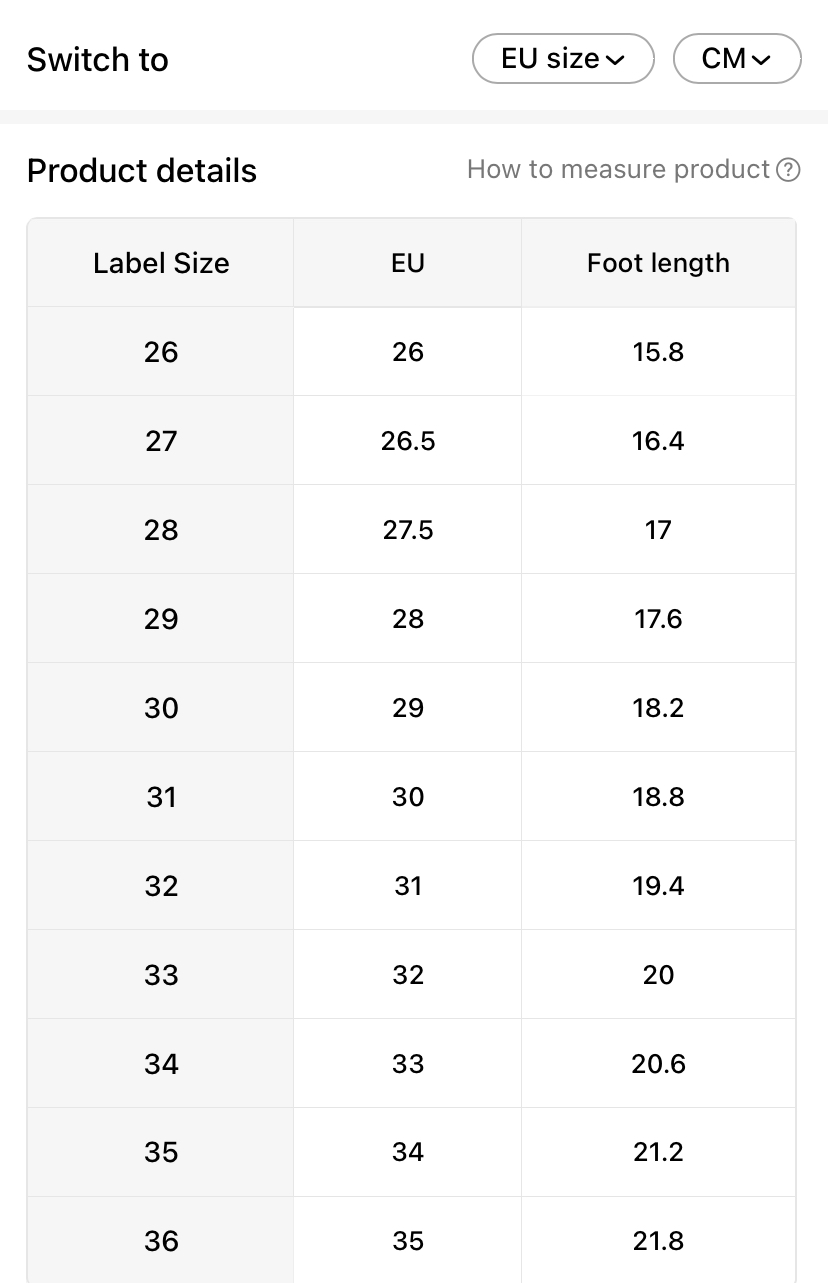Click the Foot length column header
The width and height of the screenshot is (828, 1283).
pos(658,263)
